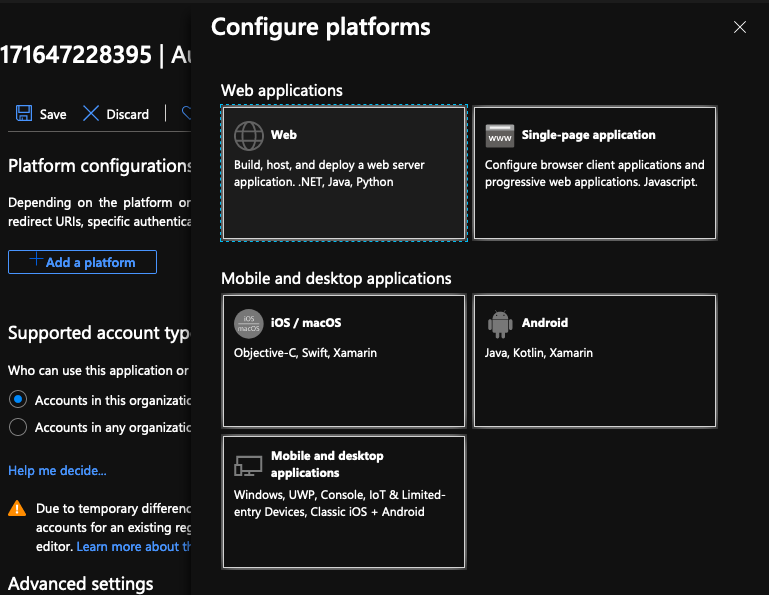
Task: Choose the iOS / macOS platform title
Action: coord(306,323)
